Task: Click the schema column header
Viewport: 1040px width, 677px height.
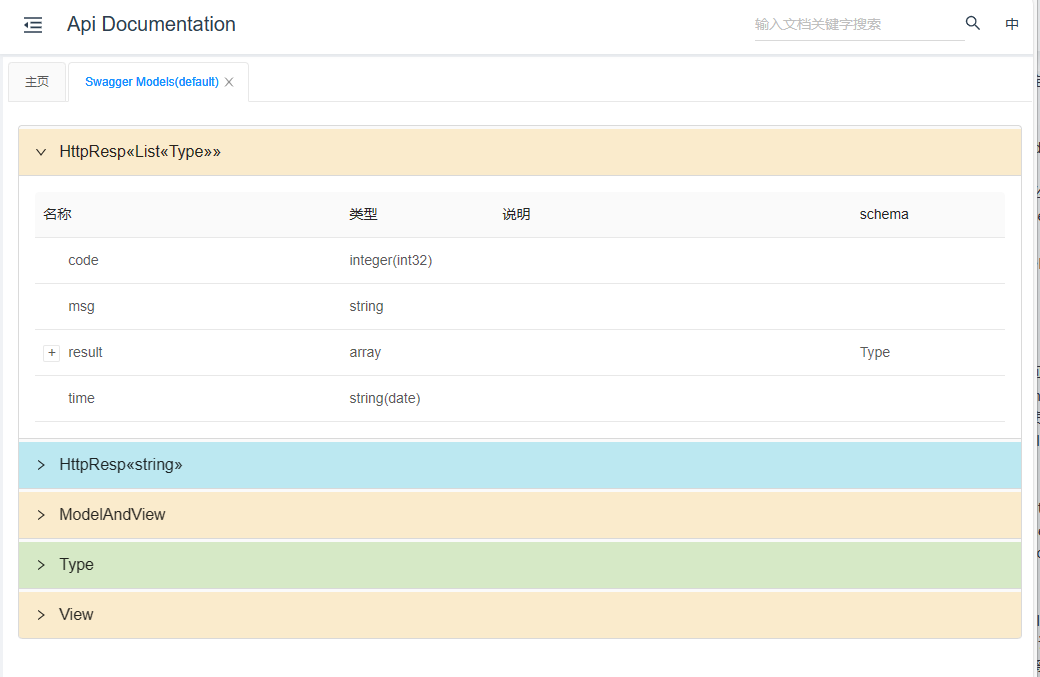Action: coord(884,214)
